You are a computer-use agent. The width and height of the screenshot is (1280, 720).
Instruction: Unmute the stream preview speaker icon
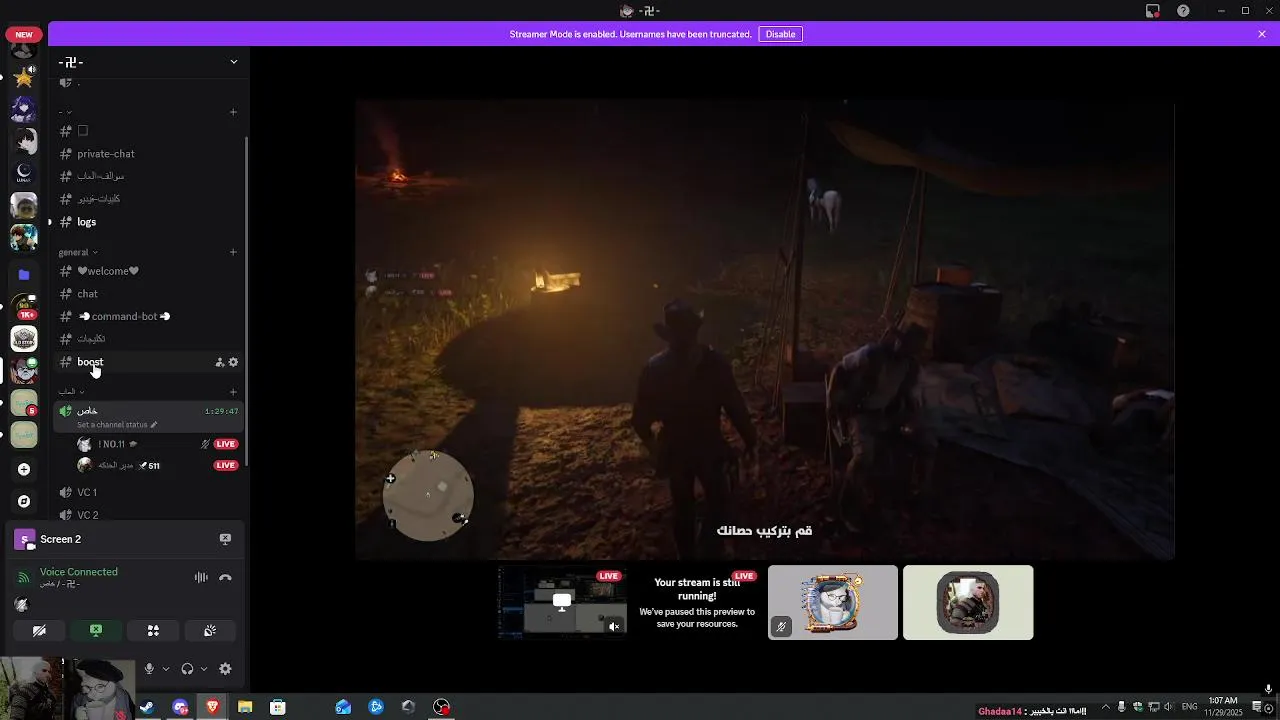click(x=614, y=627)
